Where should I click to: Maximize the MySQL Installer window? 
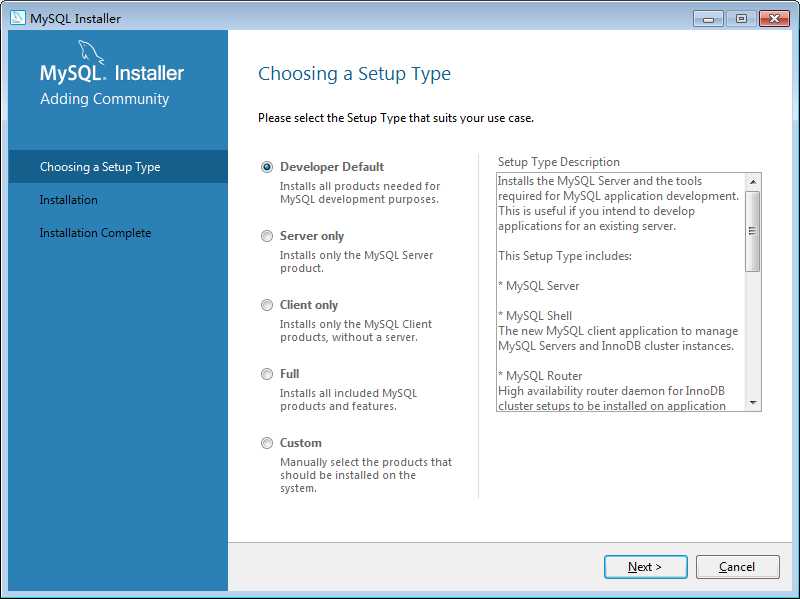pyautogui.click(x=741, y=19)
